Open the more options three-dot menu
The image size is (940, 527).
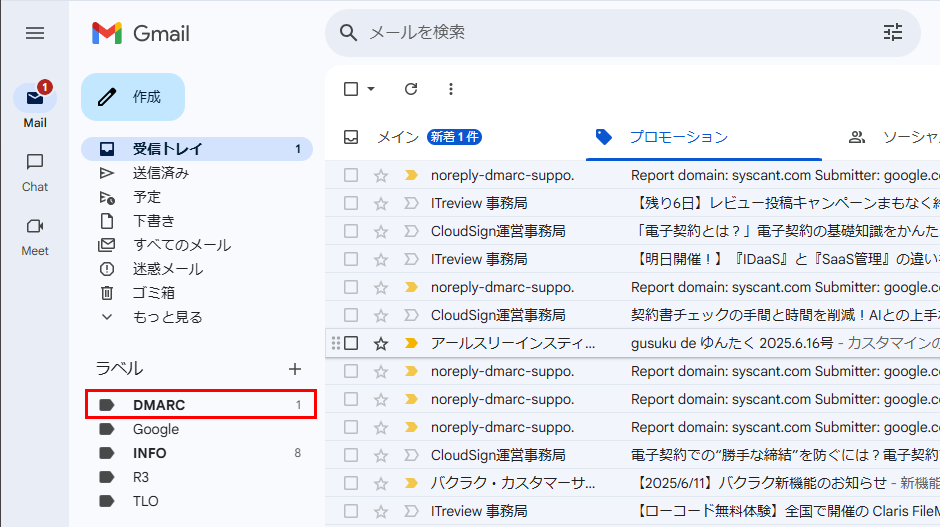click(450, 89)
